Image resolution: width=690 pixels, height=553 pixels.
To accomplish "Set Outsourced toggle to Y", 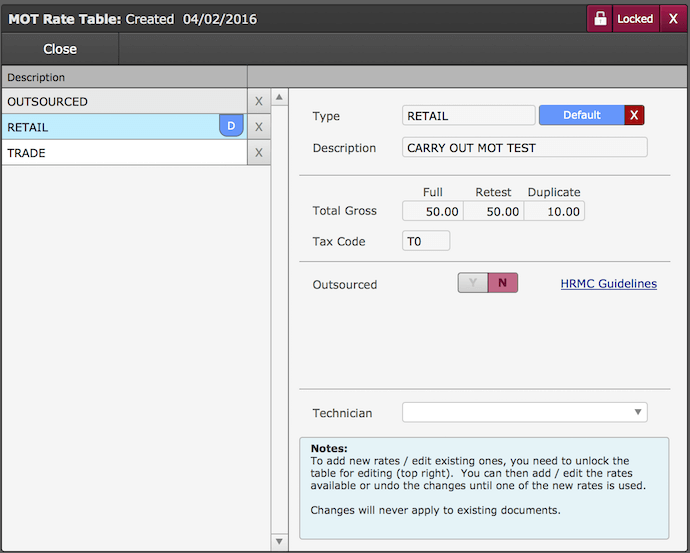I will click(x=472, y=283).
